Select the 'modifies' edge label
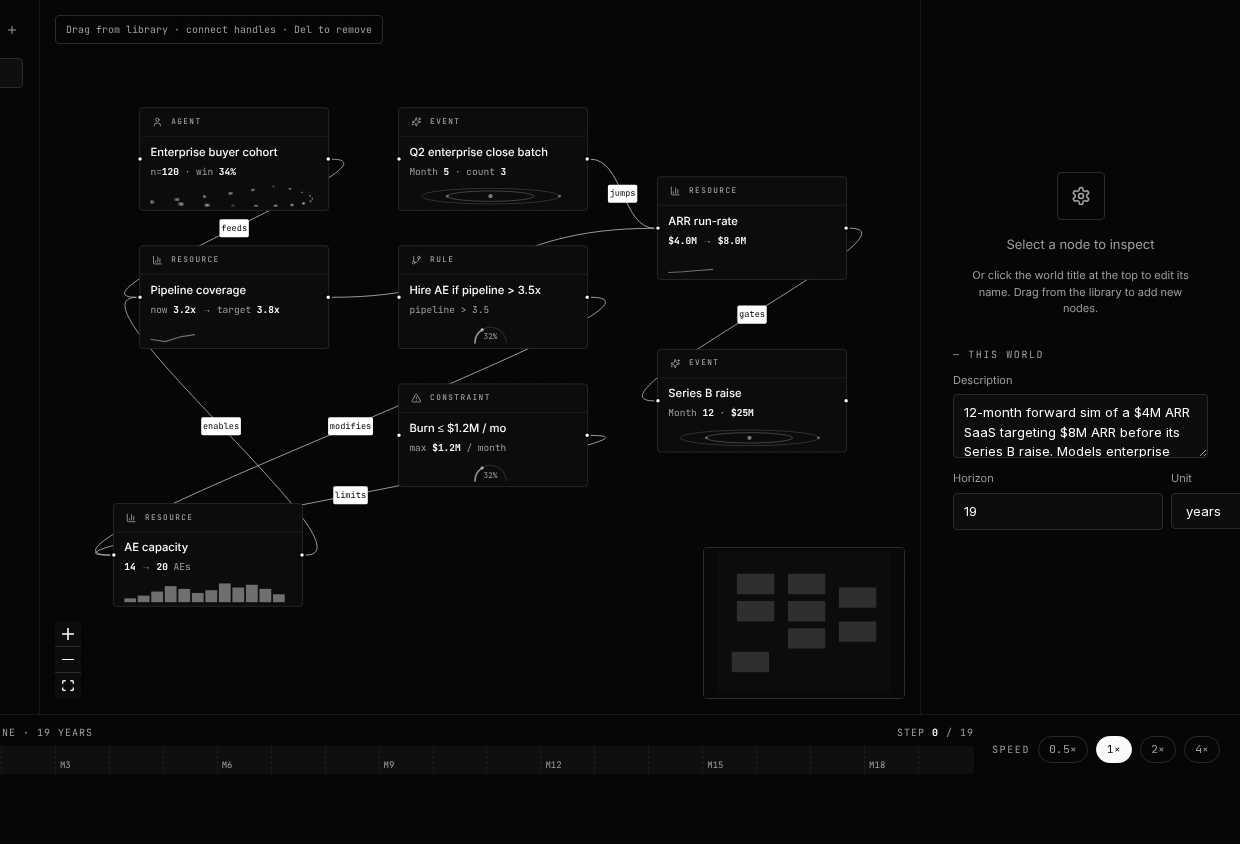Image resolution: width=1240 pixels, height=844 pixels. tap(350, 426)
